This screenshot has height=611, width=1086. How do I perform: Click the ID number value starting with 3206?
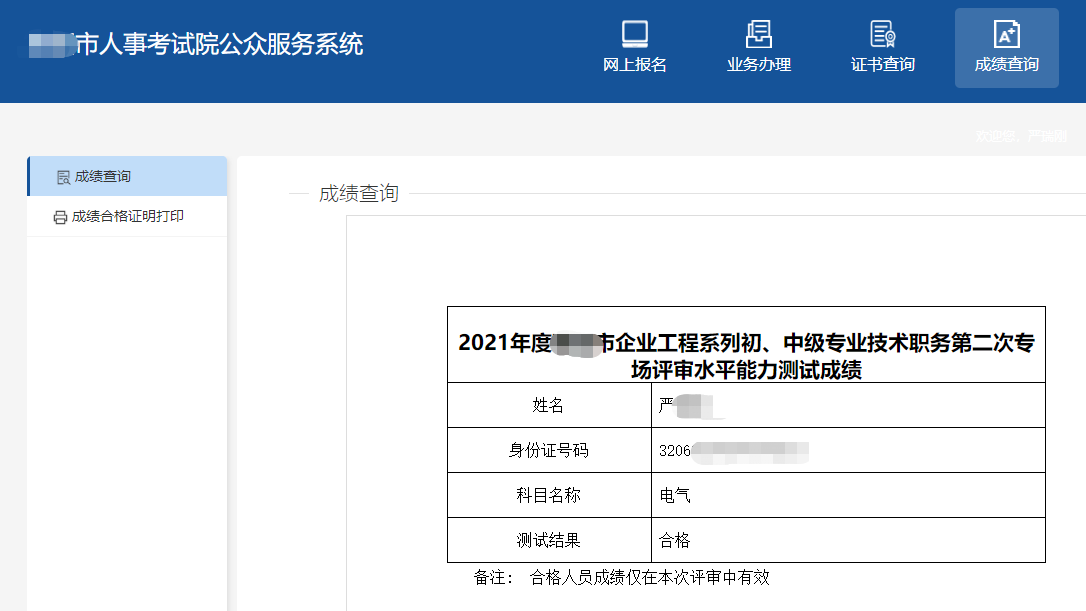[733, 451]
